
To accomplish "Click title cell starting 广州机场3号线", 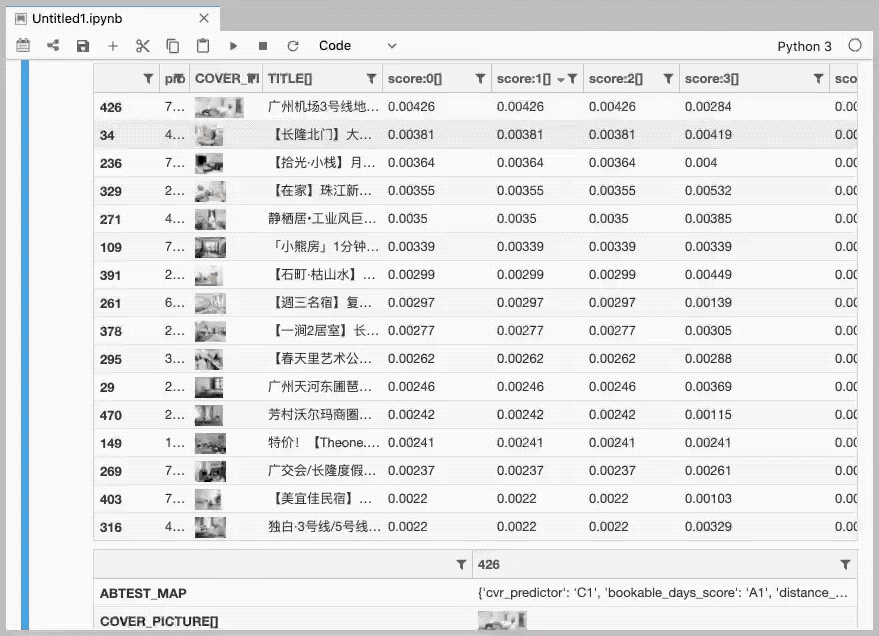I will [323, 106].
